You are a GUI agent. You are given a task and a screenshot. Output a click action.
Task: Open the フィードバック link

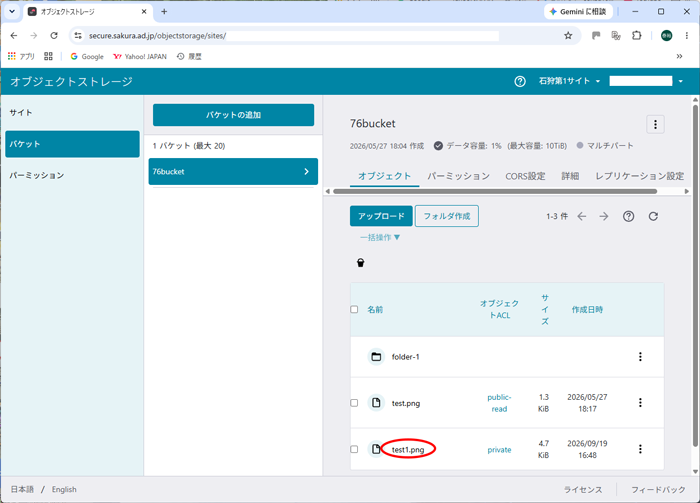pos(658,490)
